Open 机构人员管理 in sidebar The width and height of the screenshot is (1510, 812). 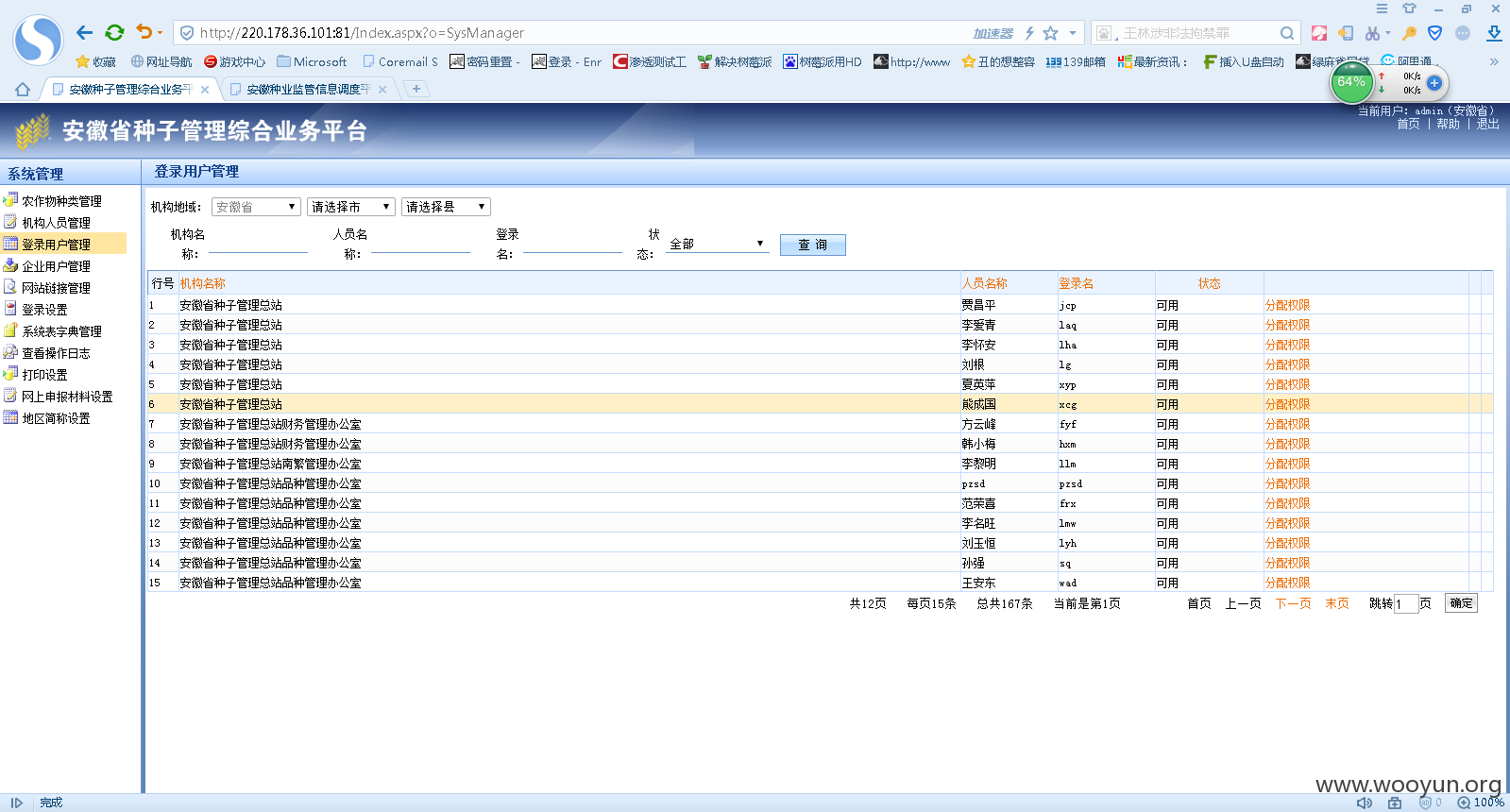pos(56,223)
